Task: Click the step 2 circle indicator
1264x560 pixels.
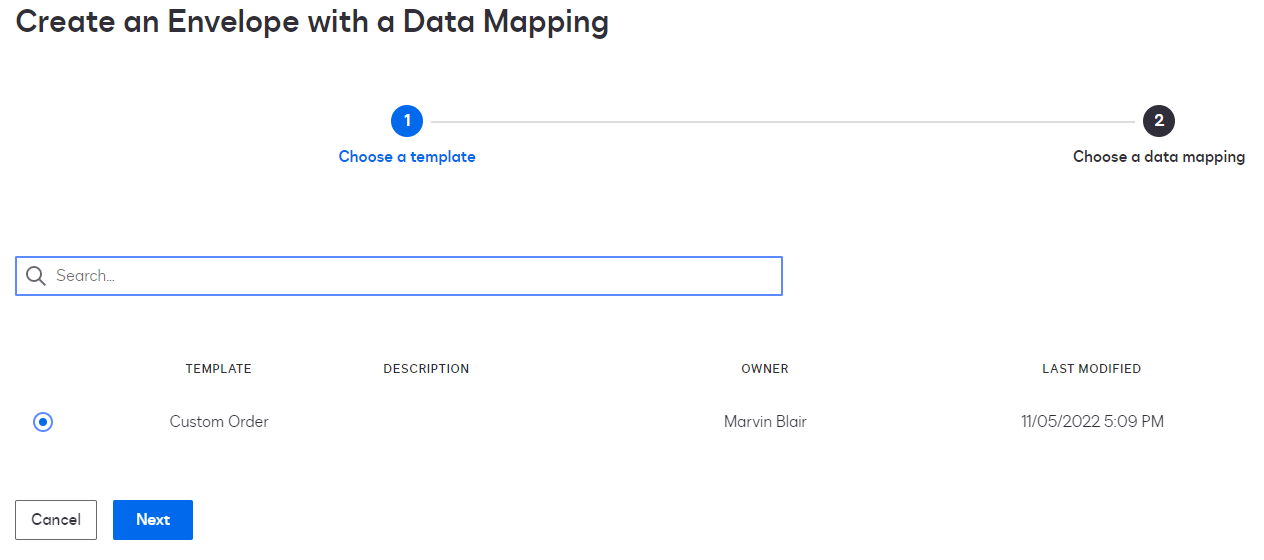Action: pos(1159,121)
